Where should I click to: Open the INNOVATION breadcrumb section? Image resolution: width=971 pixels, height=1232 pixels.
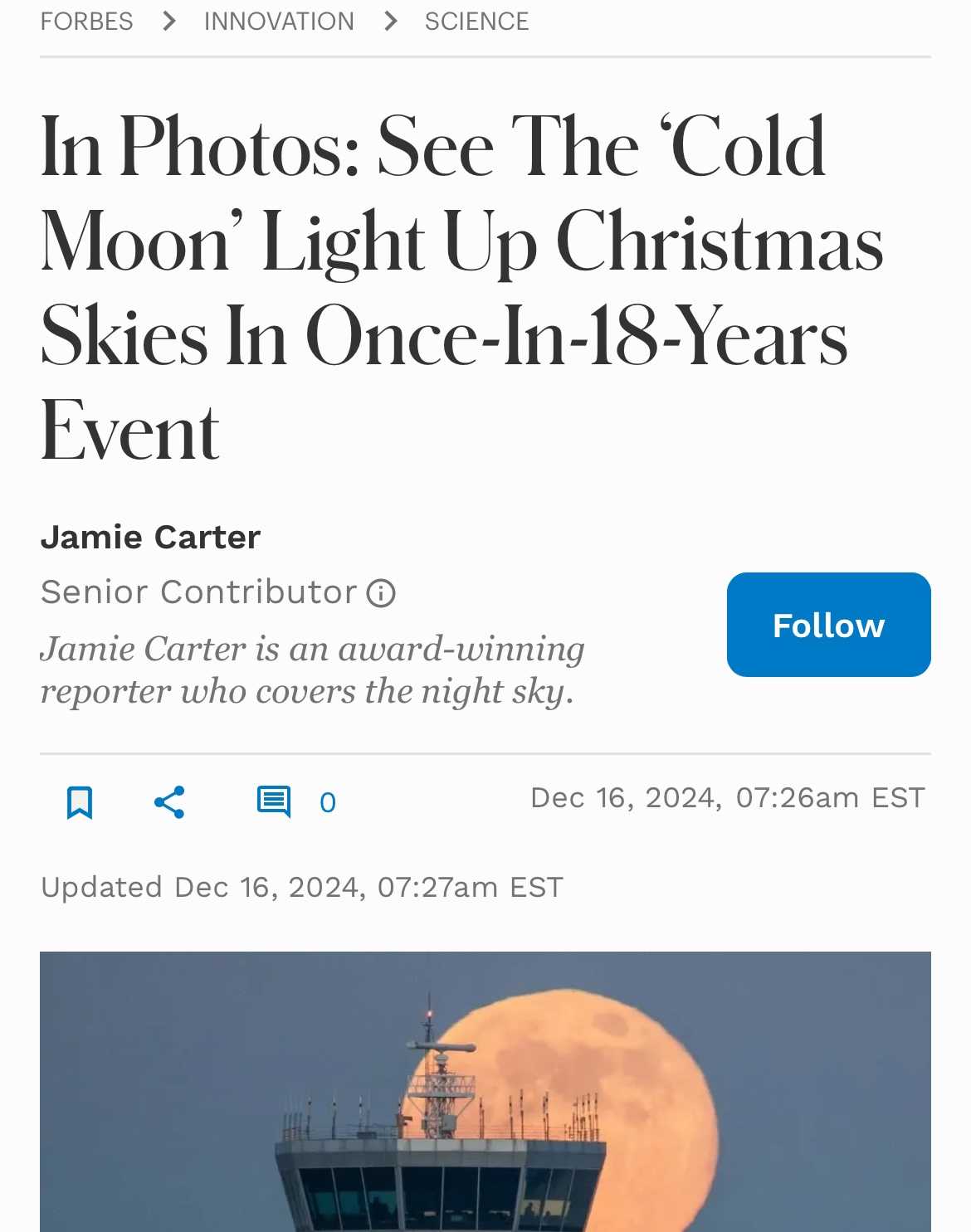pyautogui.click(x=279, y=21)
